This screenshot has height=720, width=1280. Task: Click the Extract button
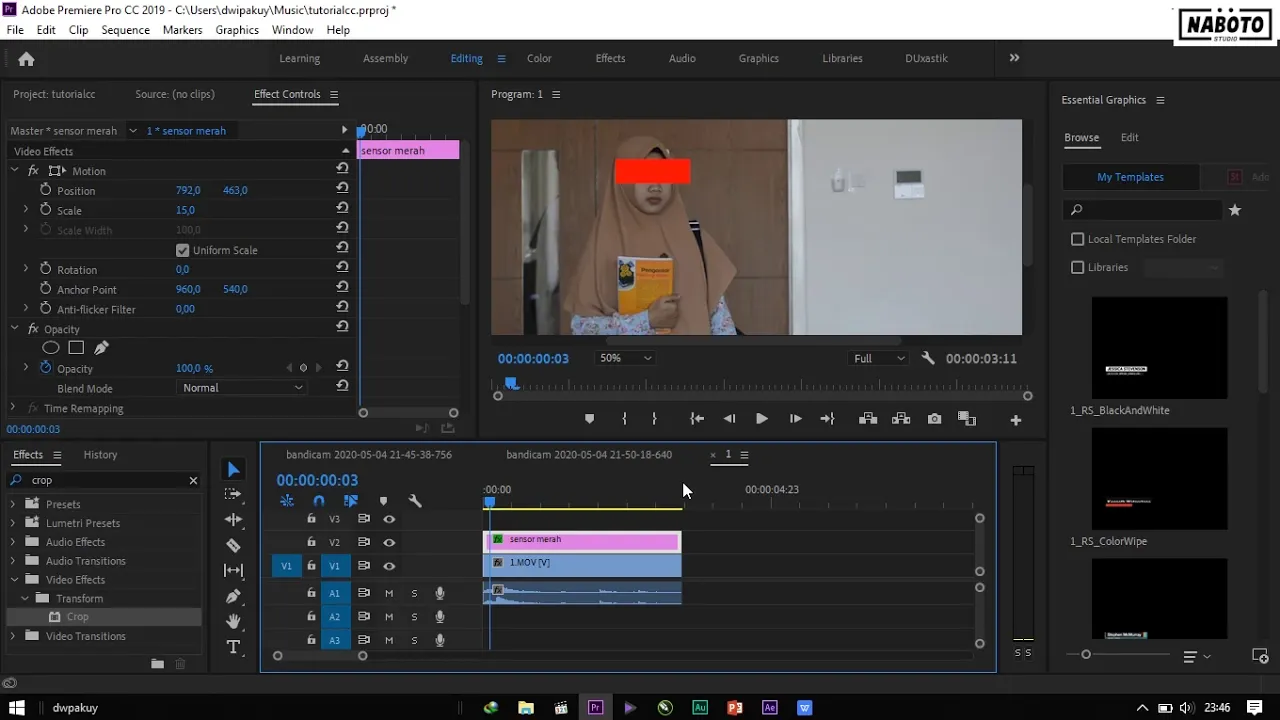(901, 419)
